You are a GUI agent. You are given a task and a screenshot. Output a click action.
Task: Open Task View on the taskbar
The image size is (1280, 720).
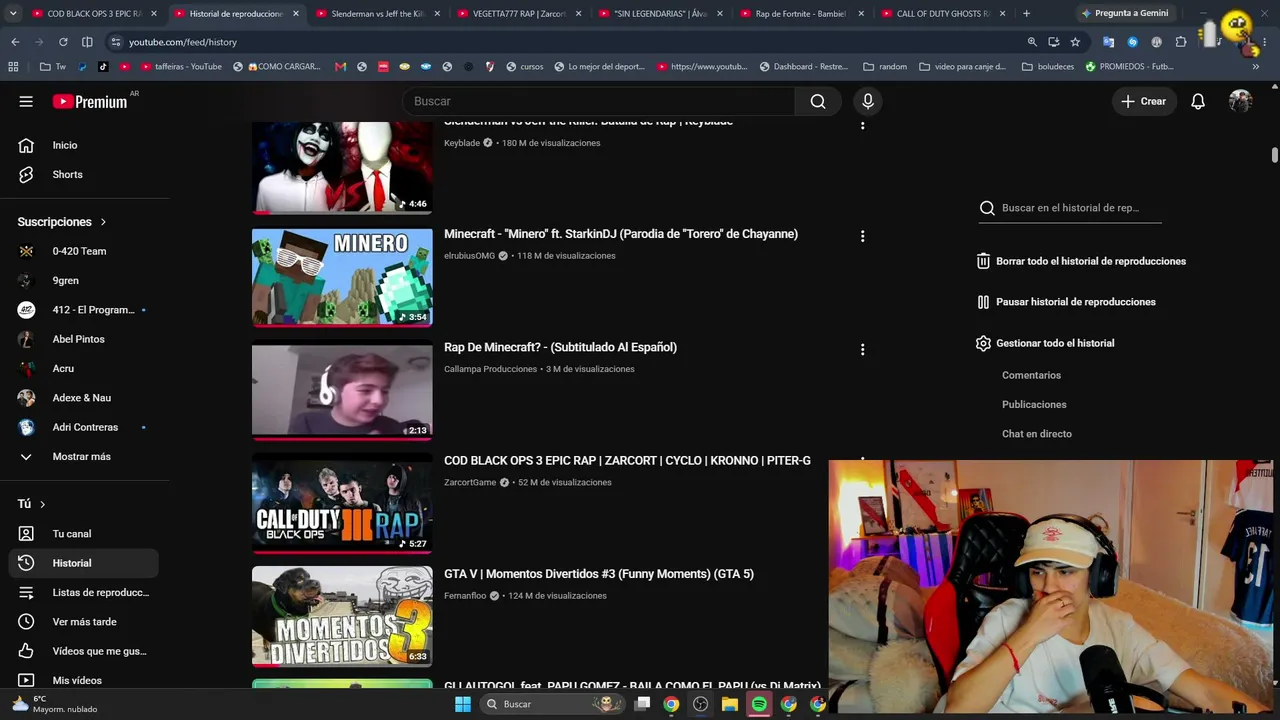pos(642,704)
